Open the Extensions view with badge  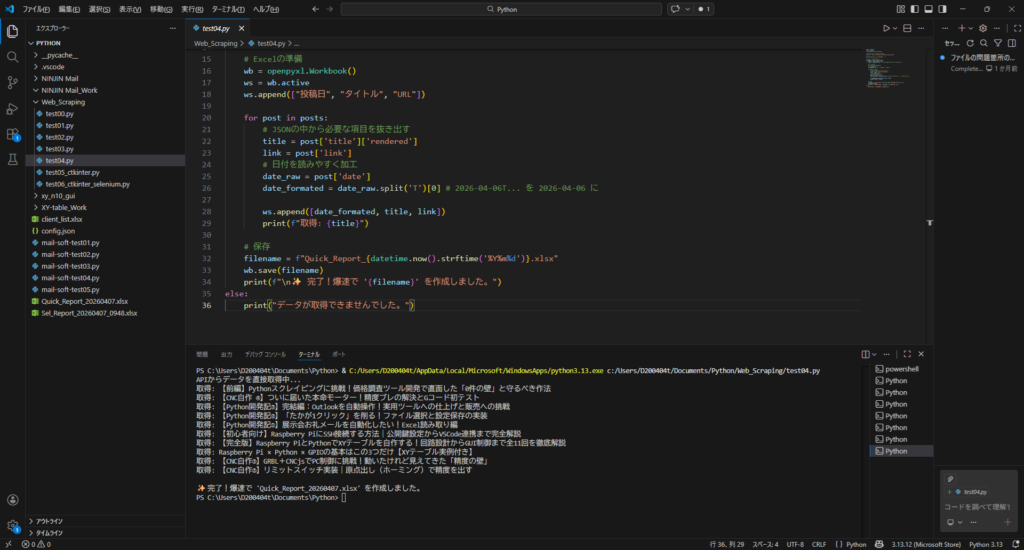point(13,134)
